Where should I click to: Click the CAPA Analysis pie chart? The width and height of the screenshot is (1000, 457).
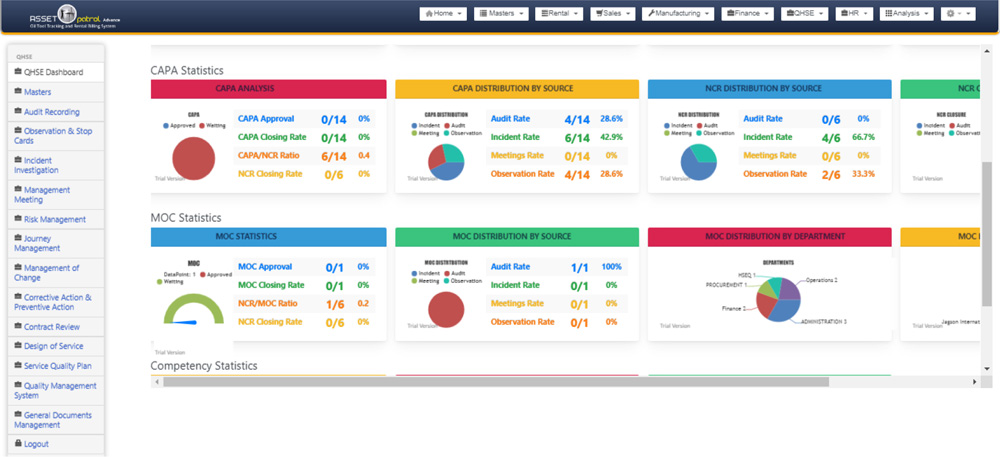(193, 159)
